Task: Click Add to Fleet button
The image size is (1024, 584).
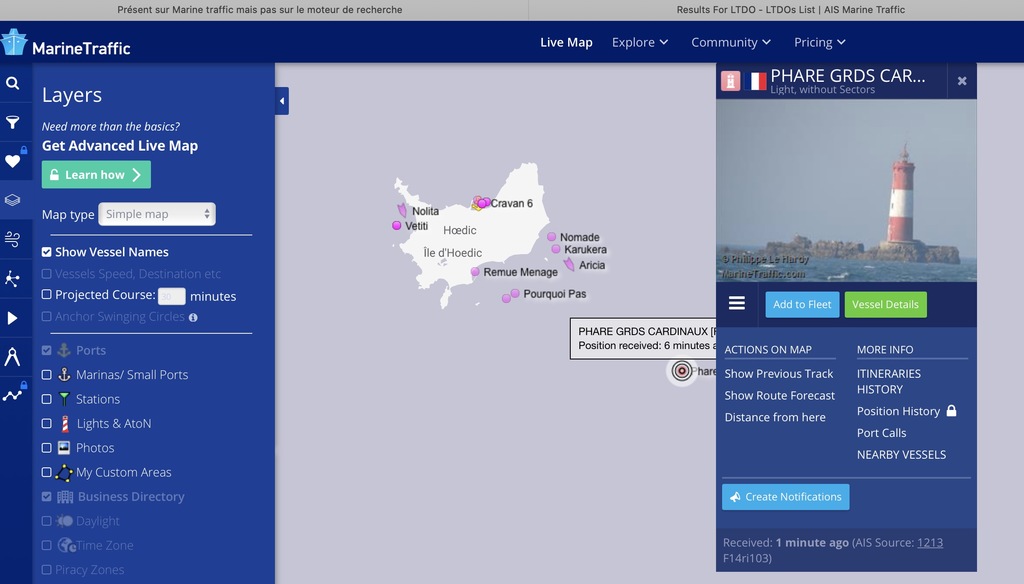Action: 802,304
